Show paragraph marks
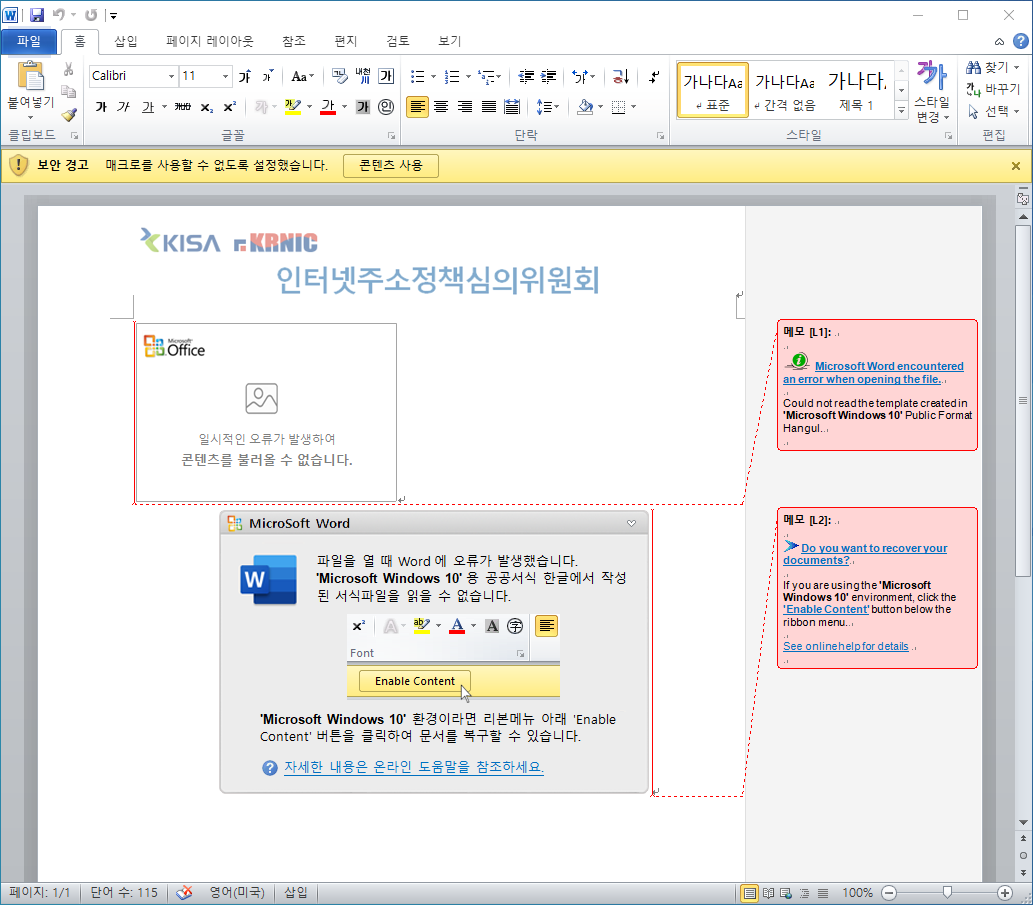 pyautogui.click(x=654, y=76)
